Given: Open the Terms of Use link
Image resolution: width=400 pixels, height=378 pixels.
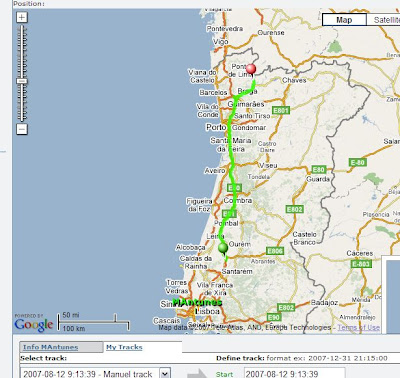Looking at the screenshot, I should click(358, 327).
